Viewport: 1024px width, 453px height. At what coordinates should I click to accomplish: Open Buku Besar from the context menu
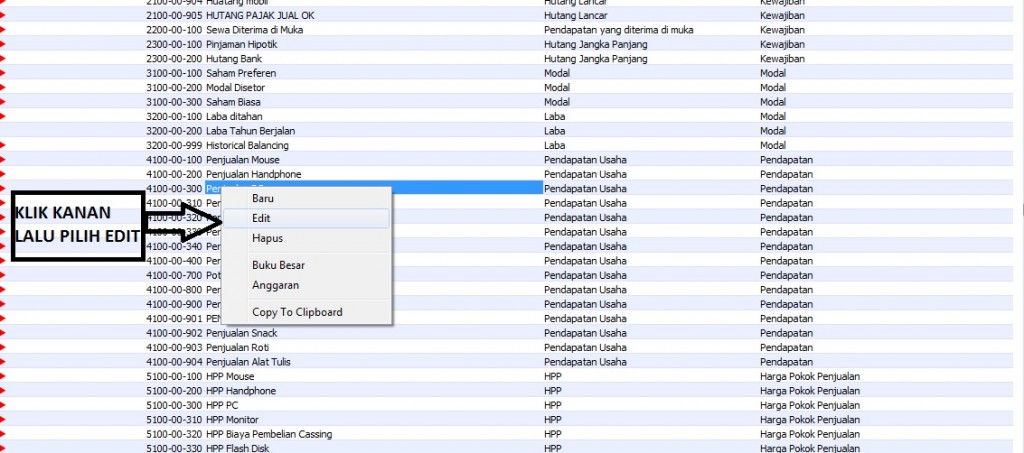[x=278, y=265]
